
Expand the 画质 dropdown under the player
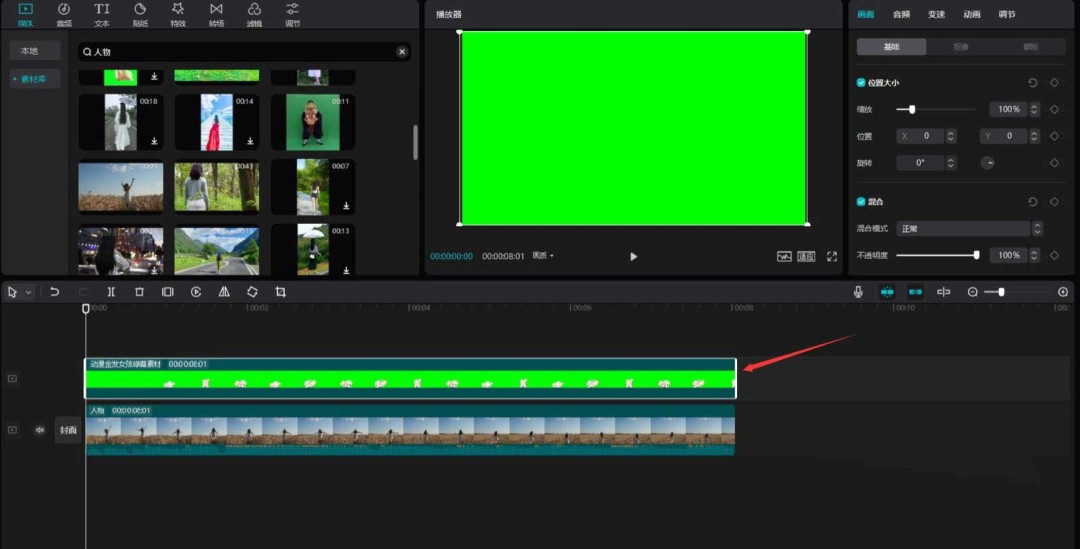[x=543, y=256]
